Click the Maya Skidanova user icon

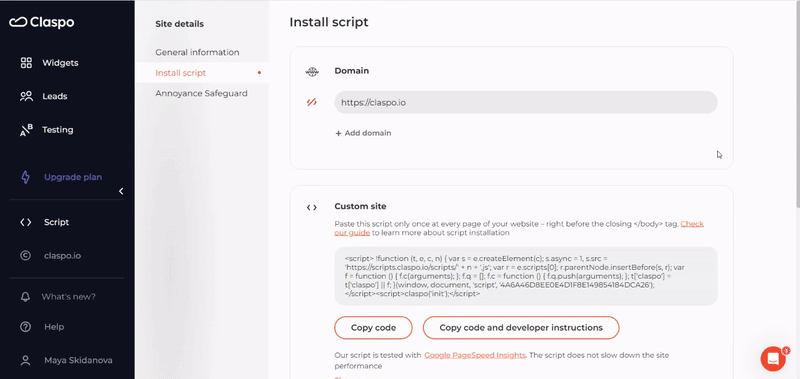click(x=25, y=360)
